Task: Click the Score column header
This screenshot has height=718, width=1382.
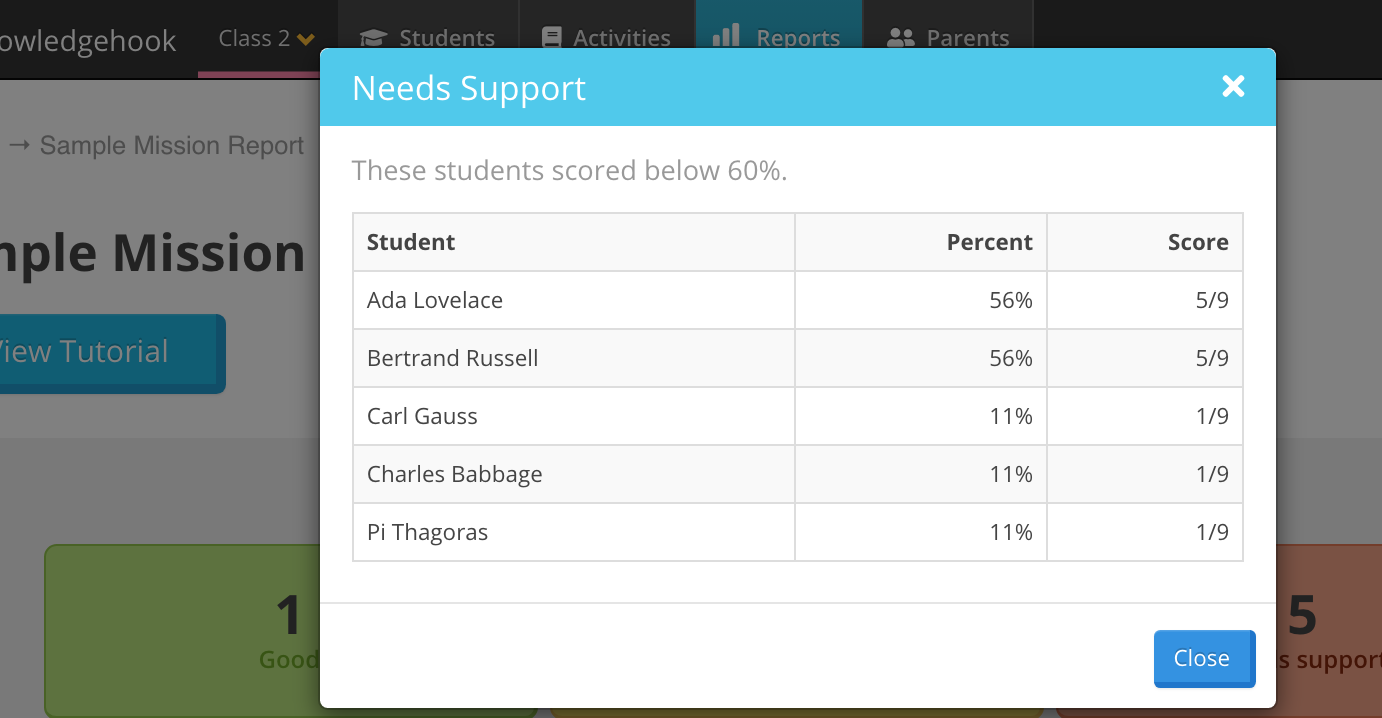Action: pos(1197,242)
